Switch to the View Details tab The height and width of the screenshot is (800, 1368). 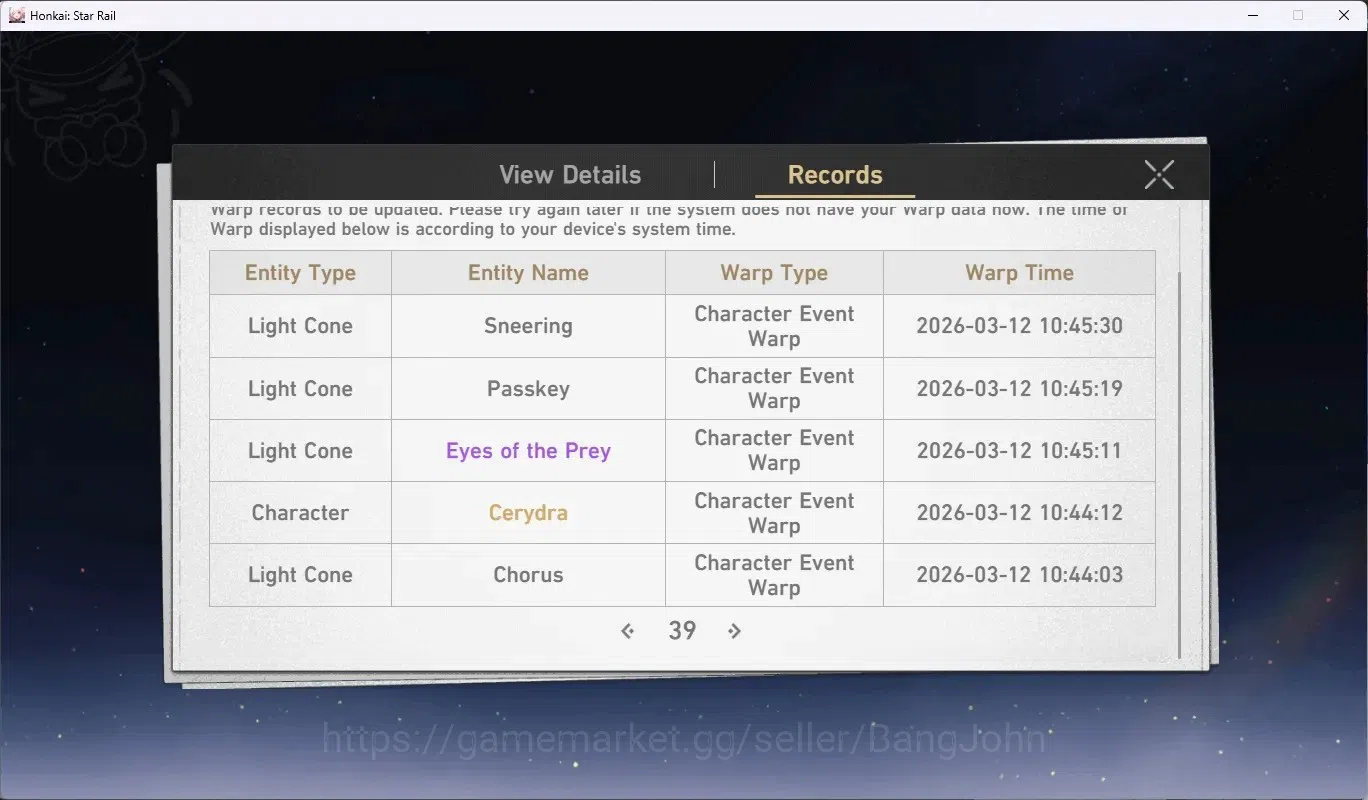(570, 175)
